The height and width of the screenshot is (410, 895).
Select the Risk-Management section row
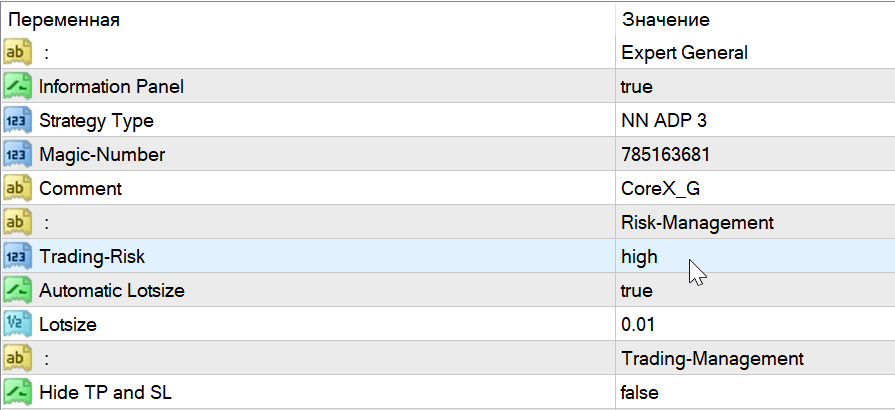click(x=448, y=222)
